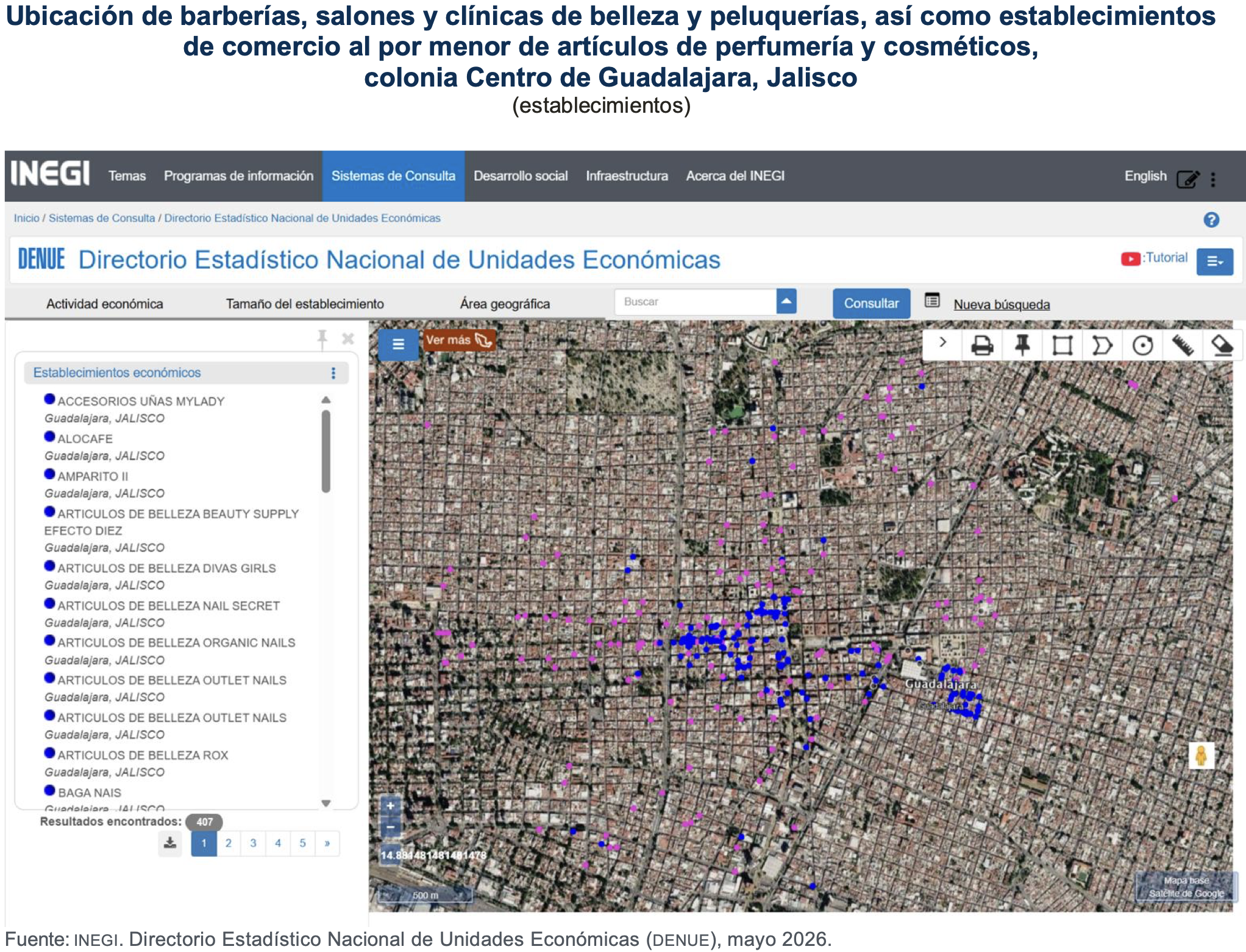Click the results list scroll-down arrow

[326, 803]
